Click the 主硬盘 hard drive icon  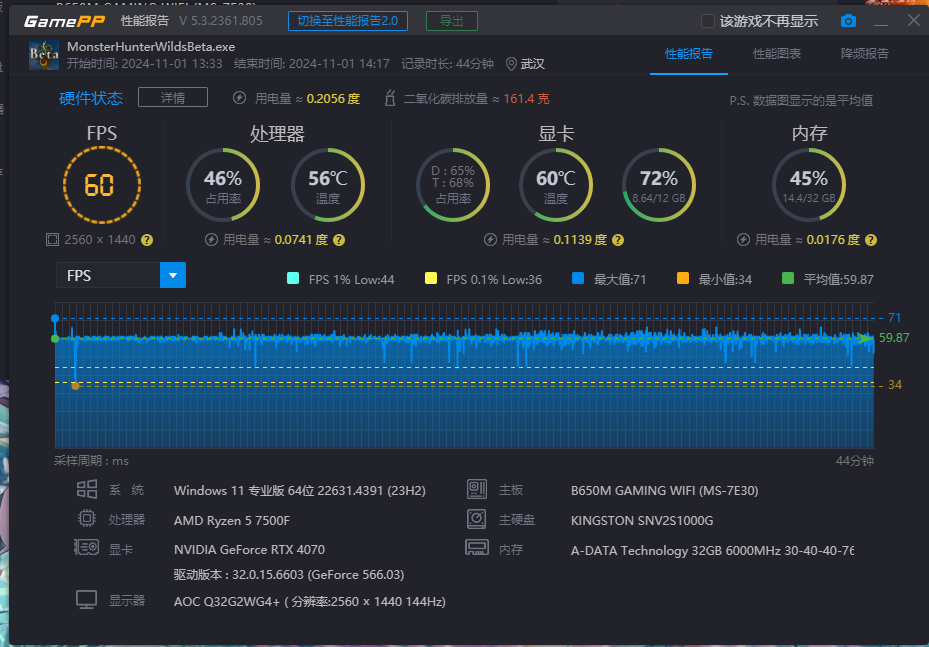[477, 519]
